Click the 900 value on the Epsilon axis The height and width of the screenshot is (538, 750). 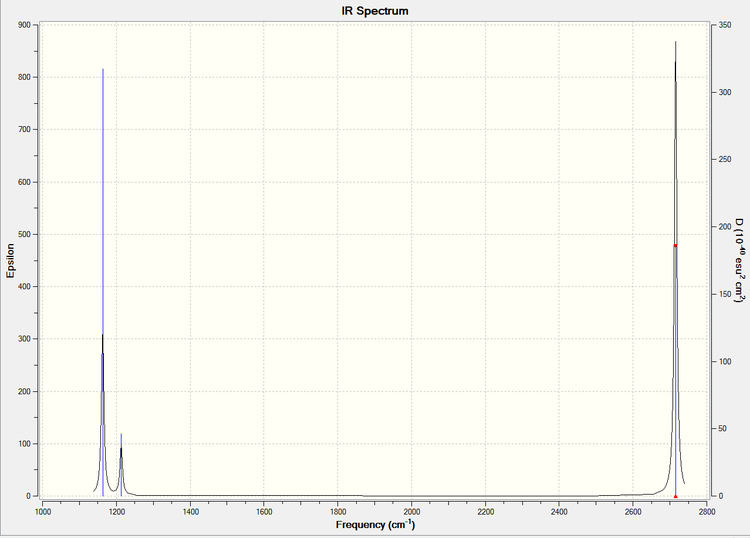[24, 25]
